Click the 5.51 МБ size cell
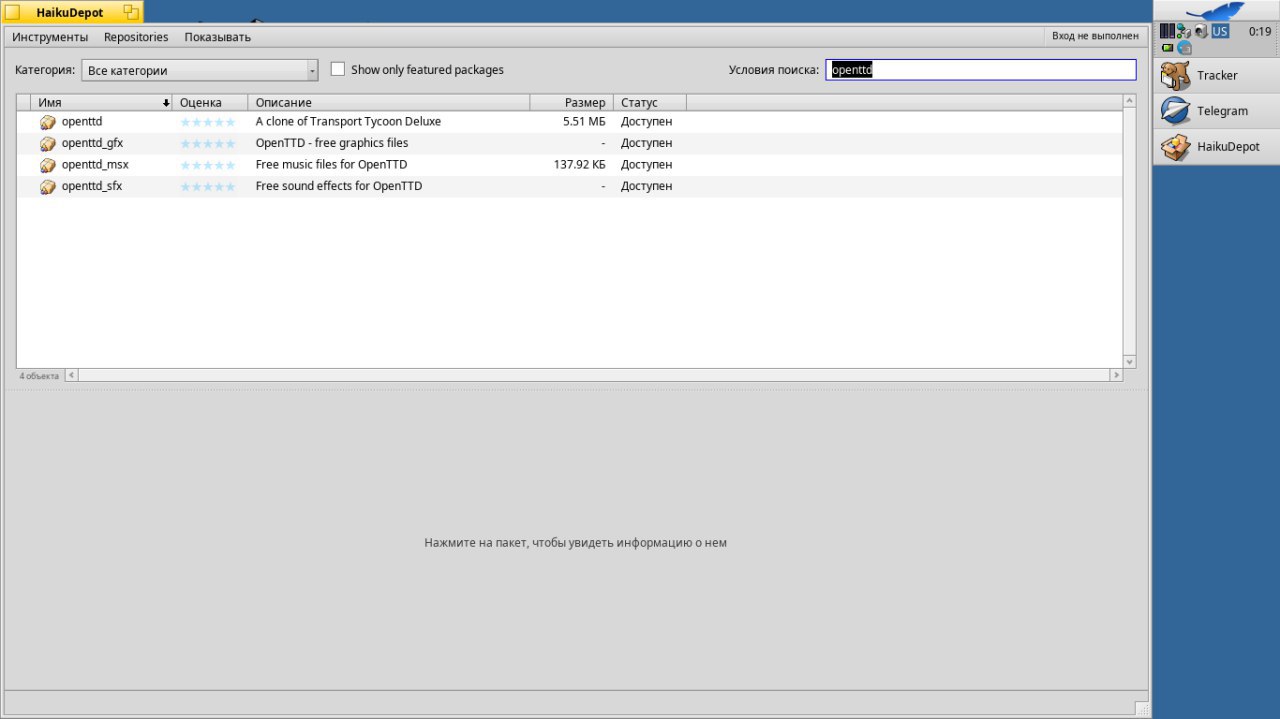 click(584, 122)
